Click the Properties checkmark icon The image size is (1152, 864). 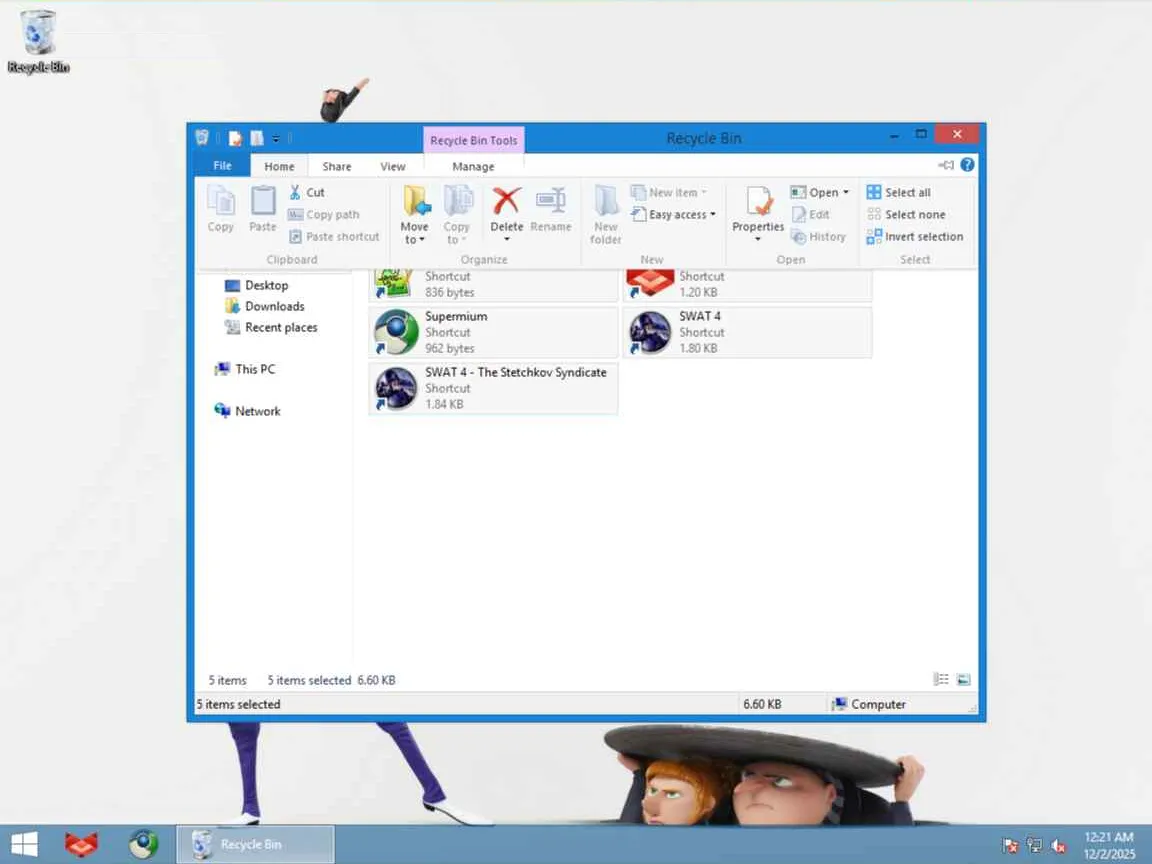[758, 201]
